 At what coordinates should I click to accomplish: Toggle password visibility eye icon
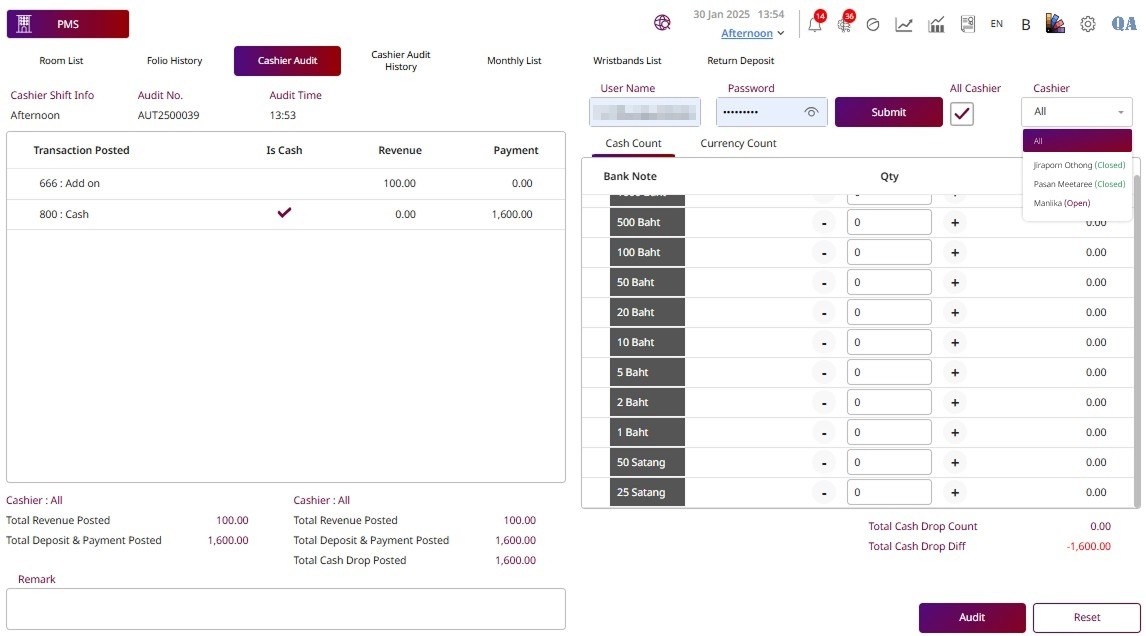click(812, 112)
